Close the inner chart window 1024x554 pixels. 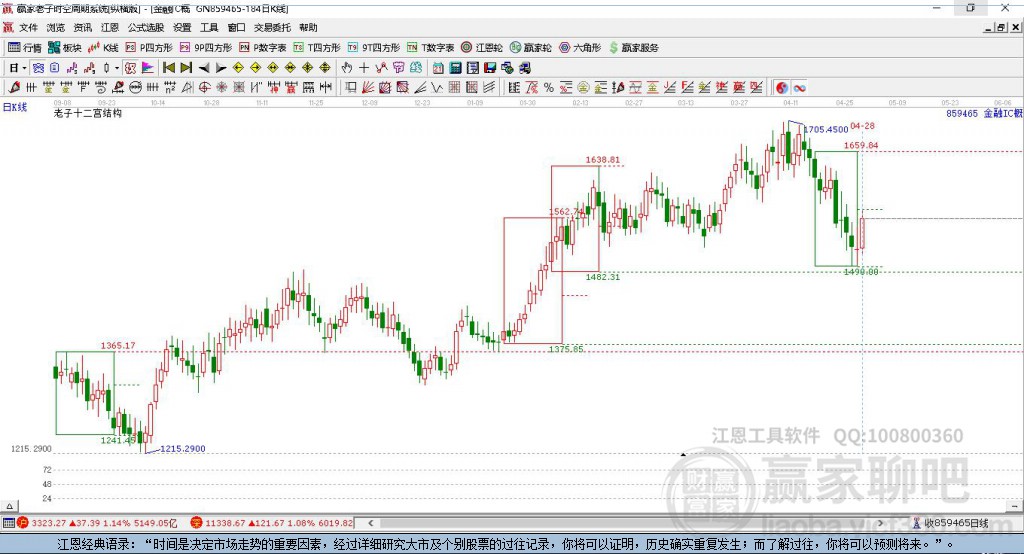coord(1016,27)
